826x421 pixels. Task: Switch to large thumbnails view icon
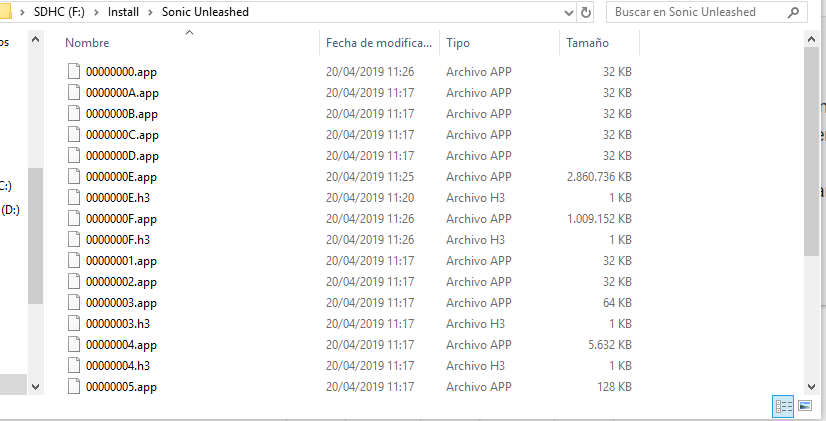pos(805,406)
